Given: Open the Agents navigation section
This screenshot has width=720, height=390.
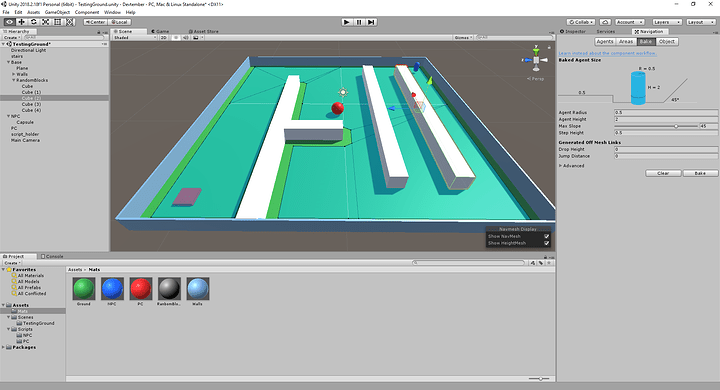Looking at the screenshot, I should tap(605, 41).
